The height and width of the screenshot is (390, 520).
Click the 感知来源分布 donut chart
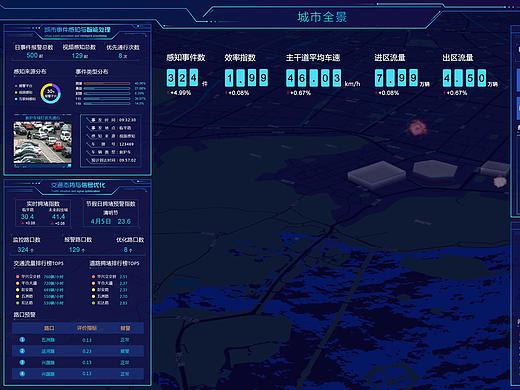[x=51, y=93]
